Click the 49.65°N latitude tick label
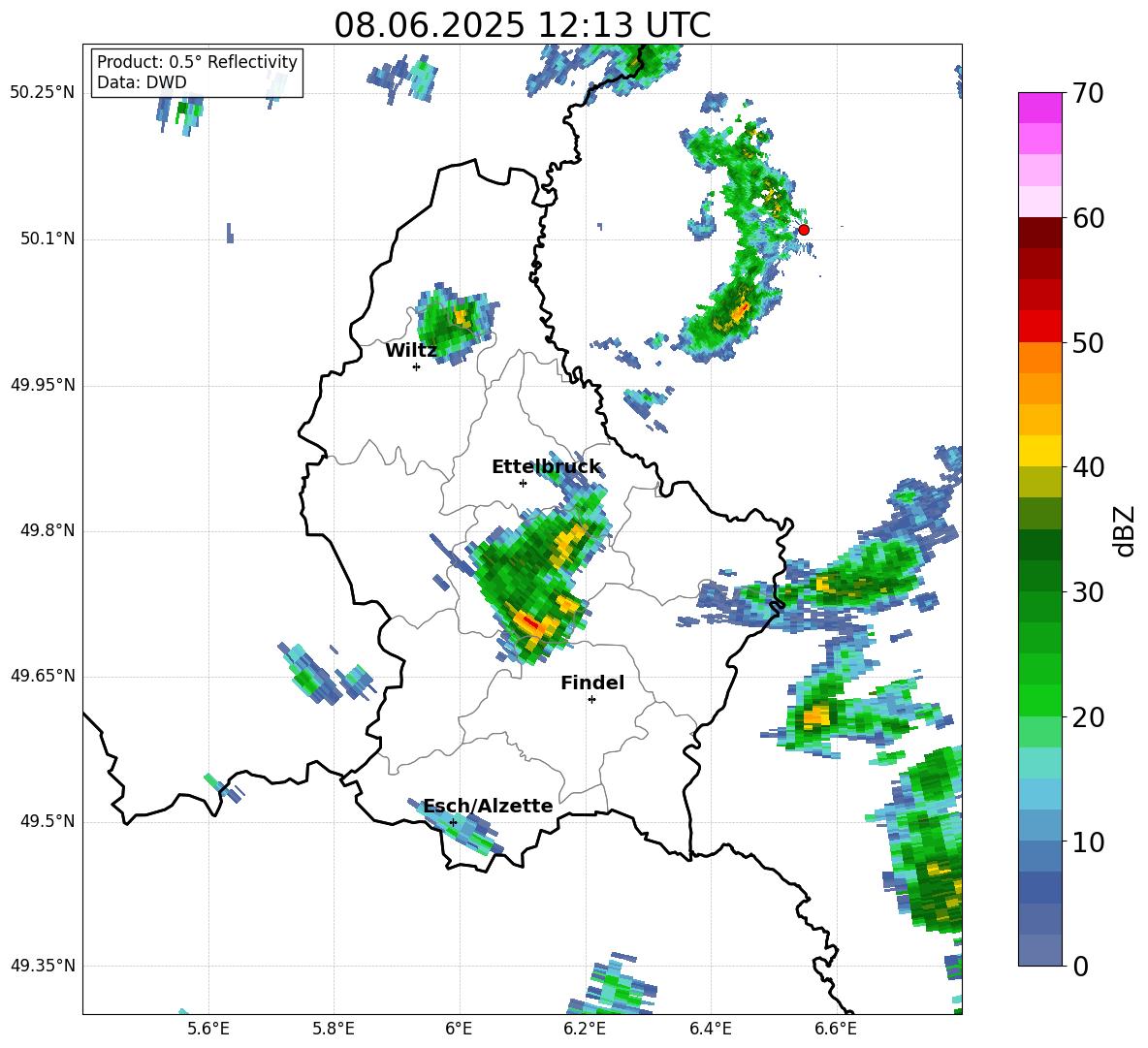This screenshot has width=1148, height=1048. pyautogui.click(x=43, y=676)
